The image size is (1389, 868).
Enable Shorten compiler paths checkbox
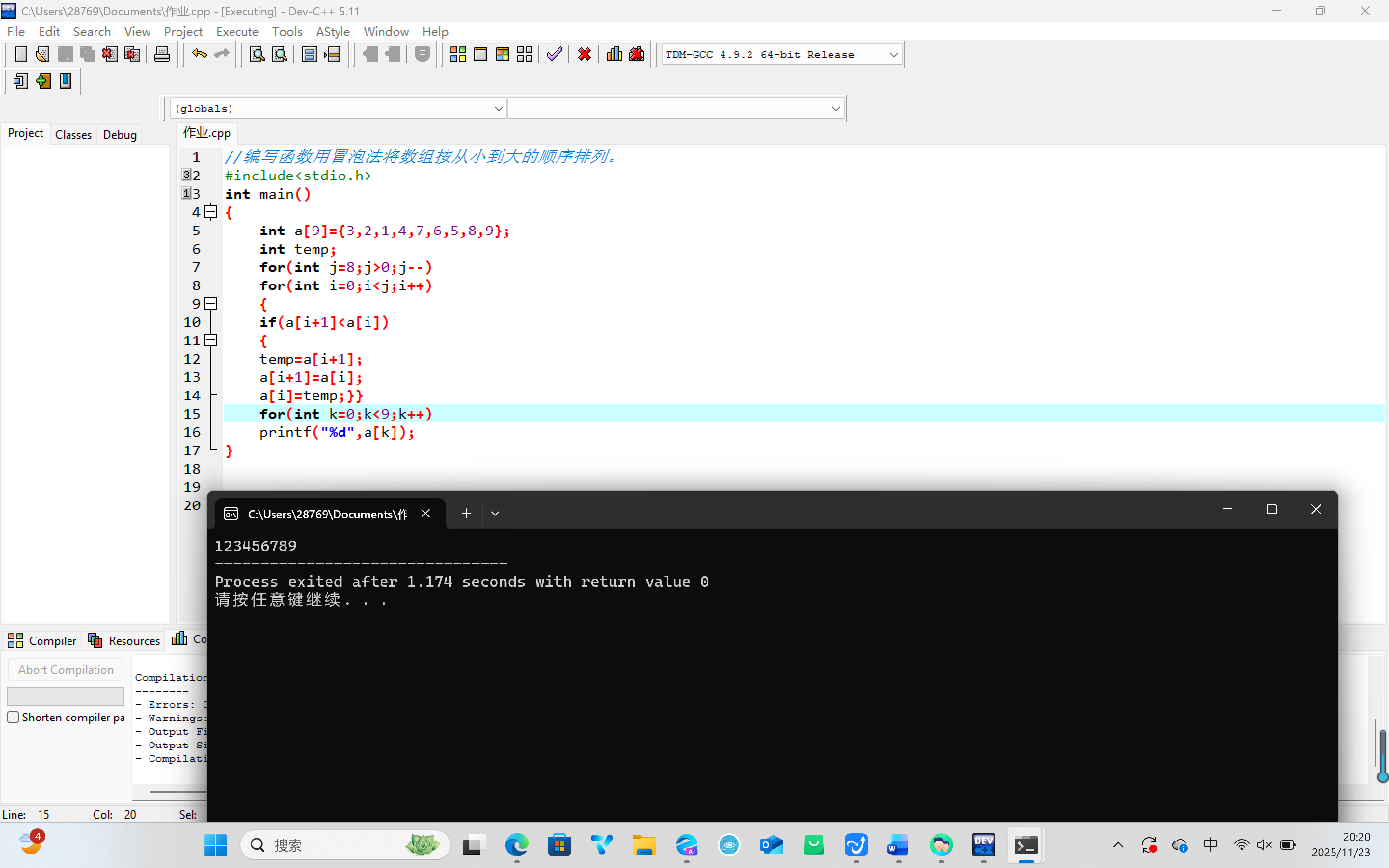coord(13,717)
